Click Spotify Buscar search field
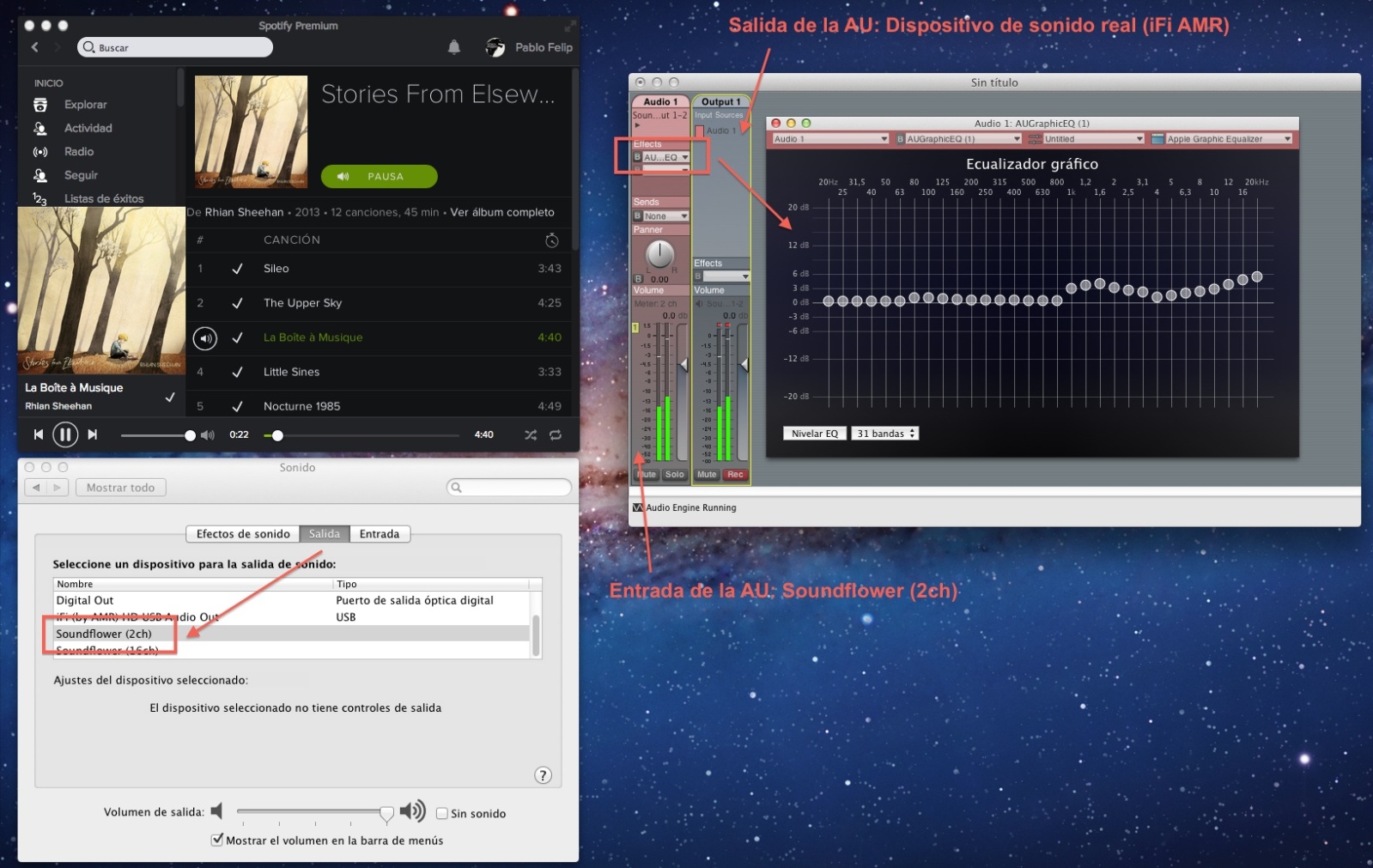The height and width of the screenshot is (868, 1373). (175, 47)
